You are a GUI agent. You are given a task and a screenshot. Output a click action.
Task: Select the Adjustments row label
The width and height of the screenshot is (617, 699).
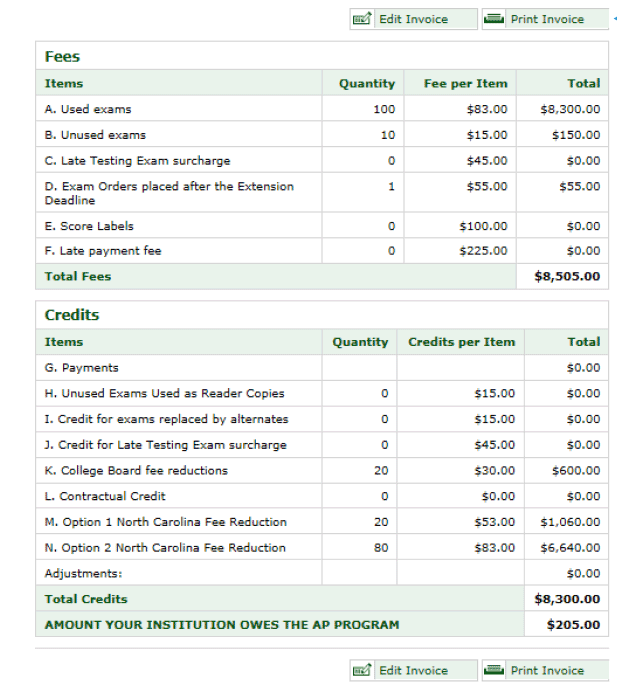point(83,573)
